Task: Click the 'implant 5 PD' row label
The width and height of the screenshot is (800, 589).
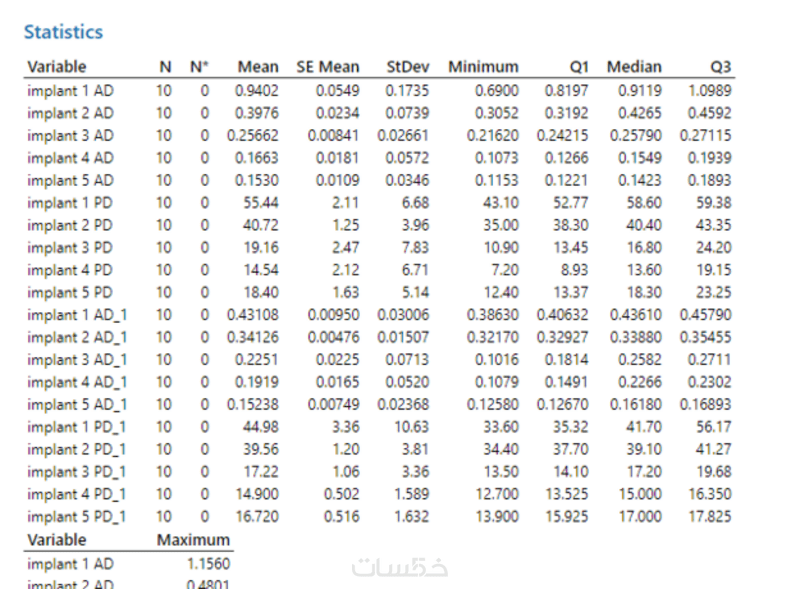Action: pos(70,293)
